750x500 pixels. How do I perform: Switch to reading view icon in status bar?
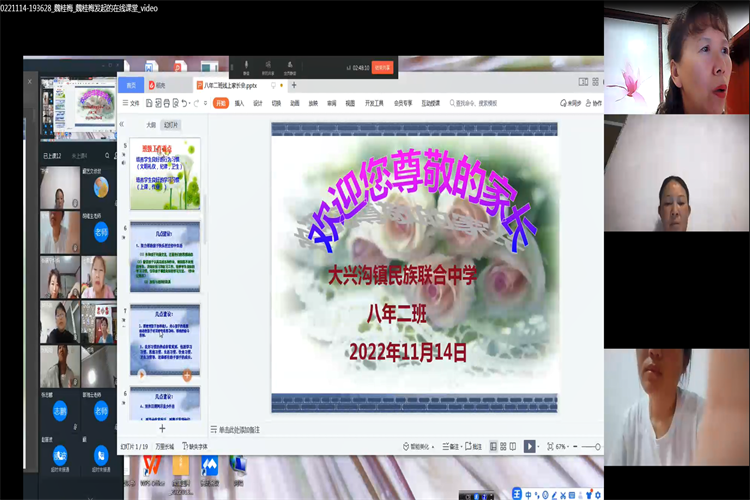coord(513,446)
